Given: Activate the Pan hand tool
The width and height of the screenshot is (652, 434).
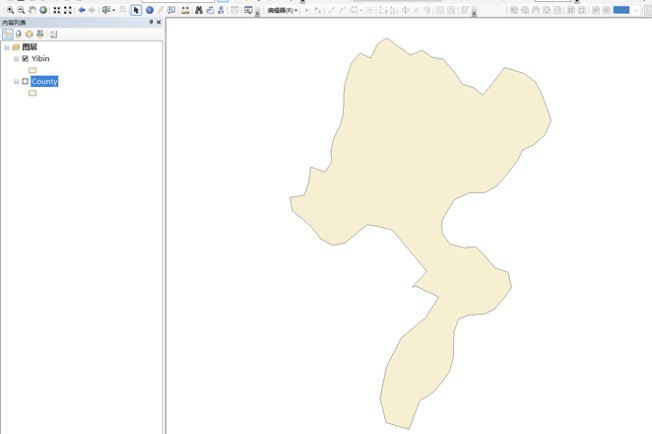Looking at the screenshot, I should point(32,10).
